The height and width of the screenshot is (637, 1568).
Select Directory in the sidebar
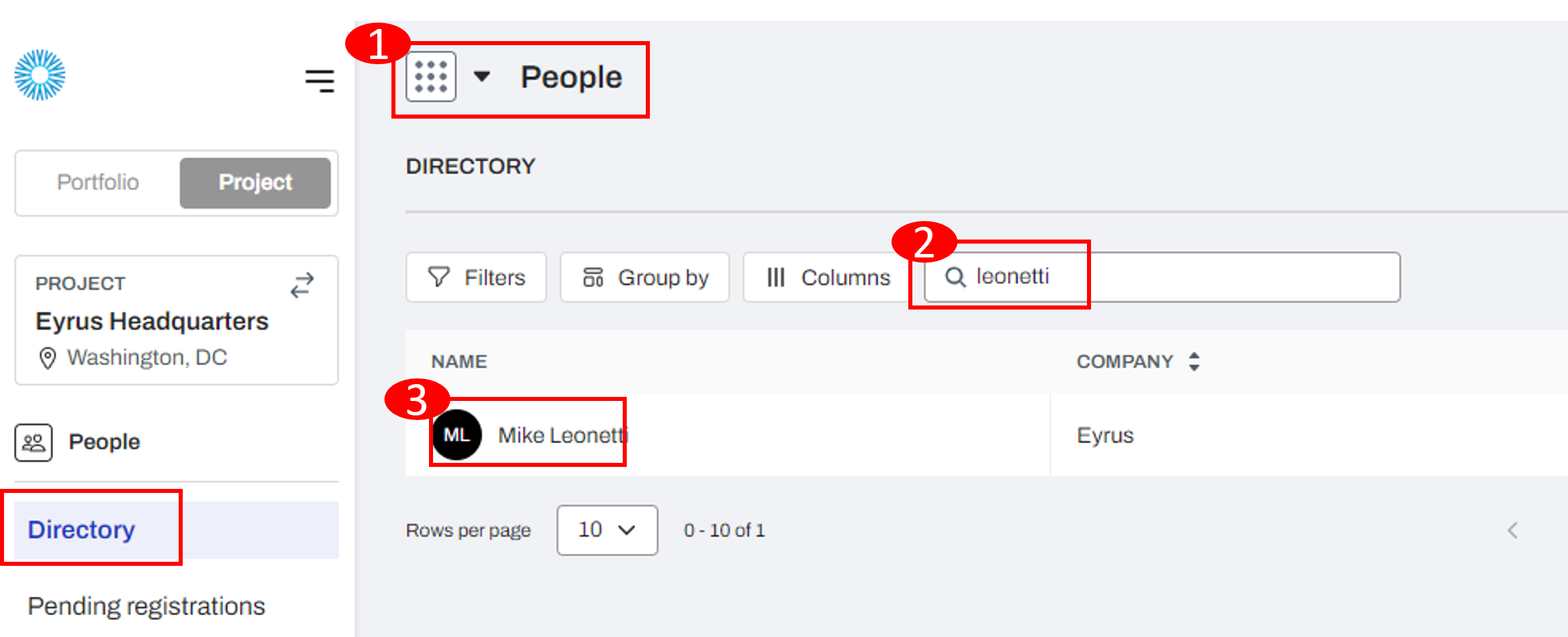[x=81, y=529]
